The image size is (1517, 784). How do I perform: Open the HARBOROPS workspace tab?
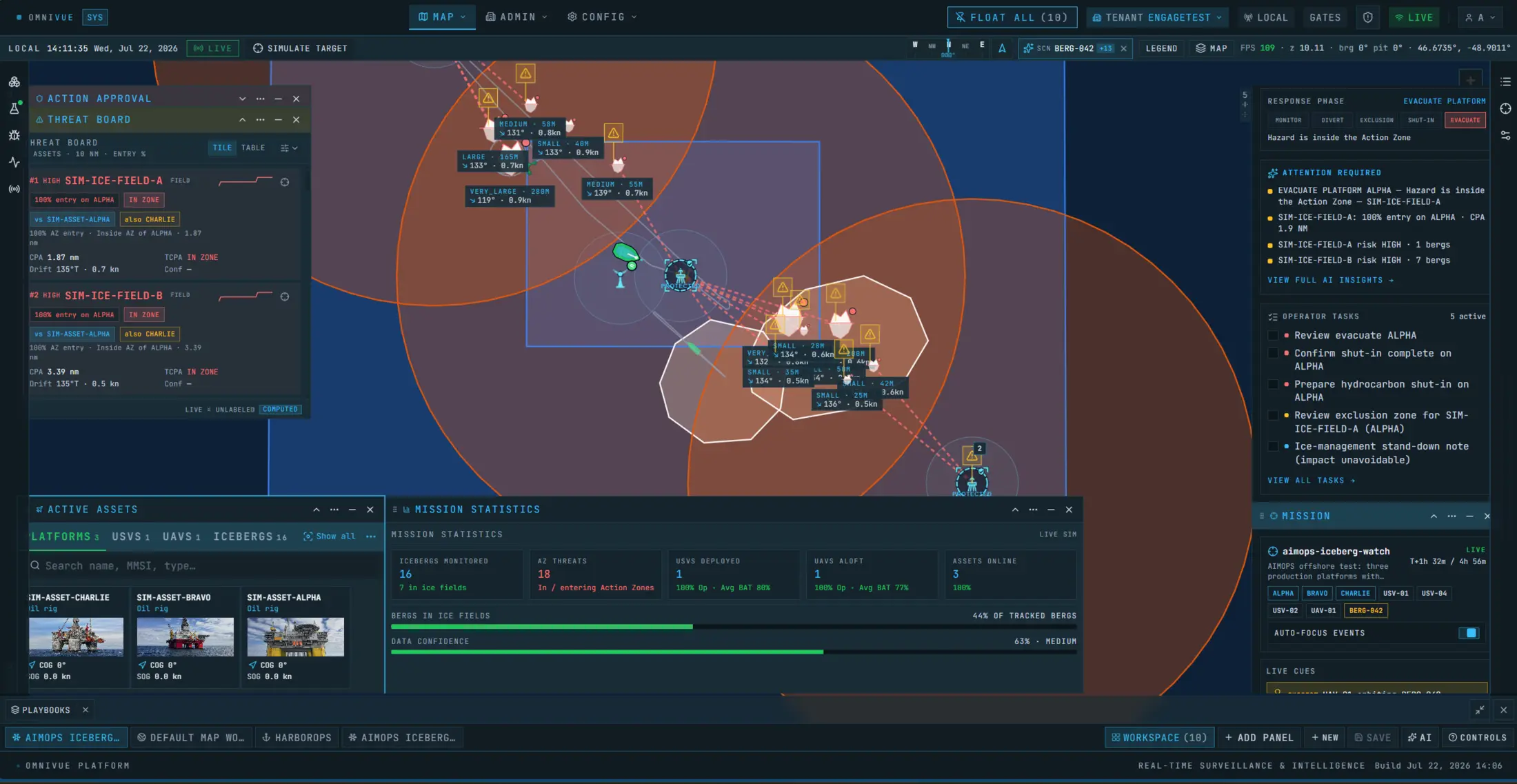[x=297, y=737]
